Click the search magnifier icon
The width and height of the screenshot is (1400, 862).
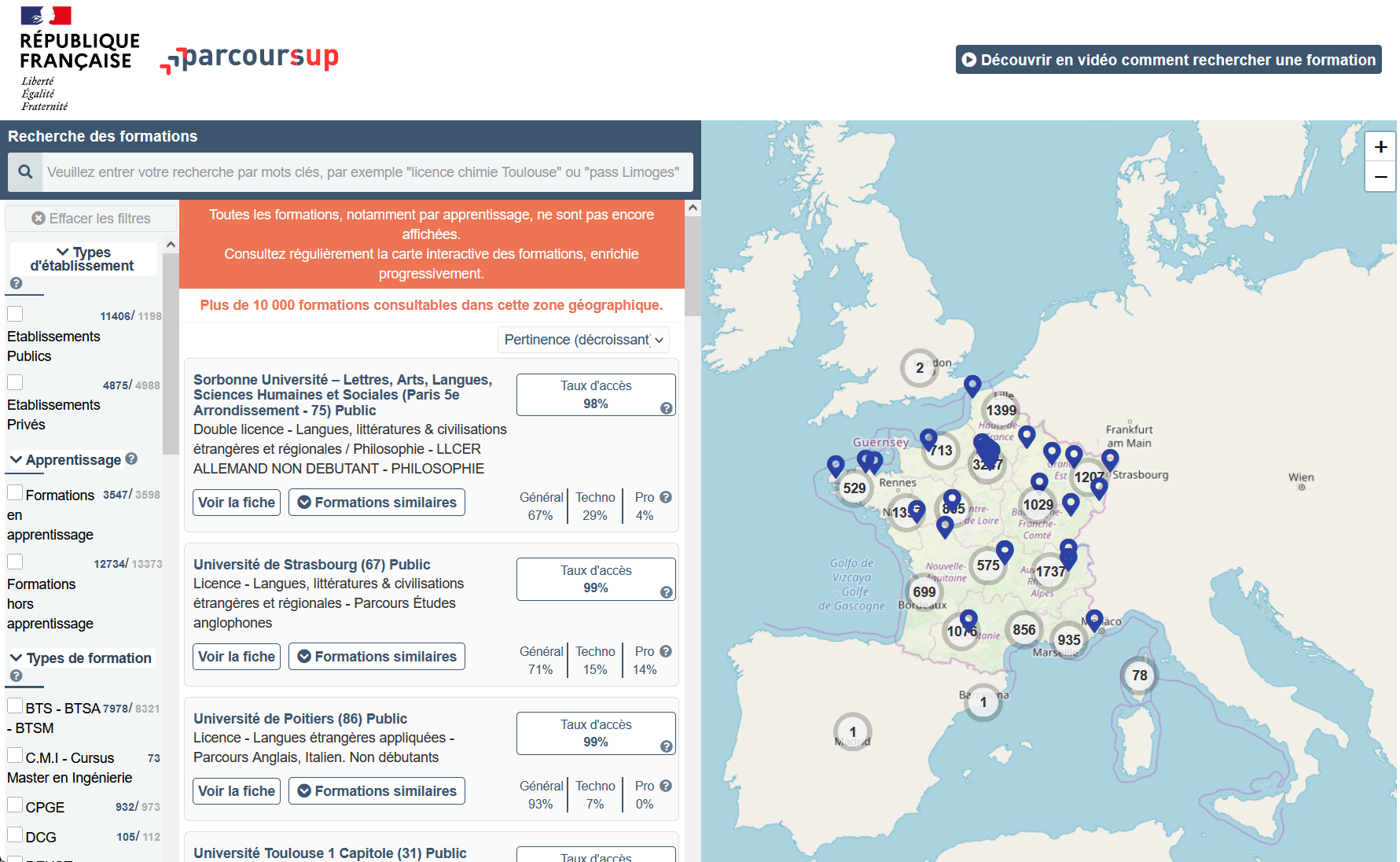pyautogui.click(x=26, y=171)
